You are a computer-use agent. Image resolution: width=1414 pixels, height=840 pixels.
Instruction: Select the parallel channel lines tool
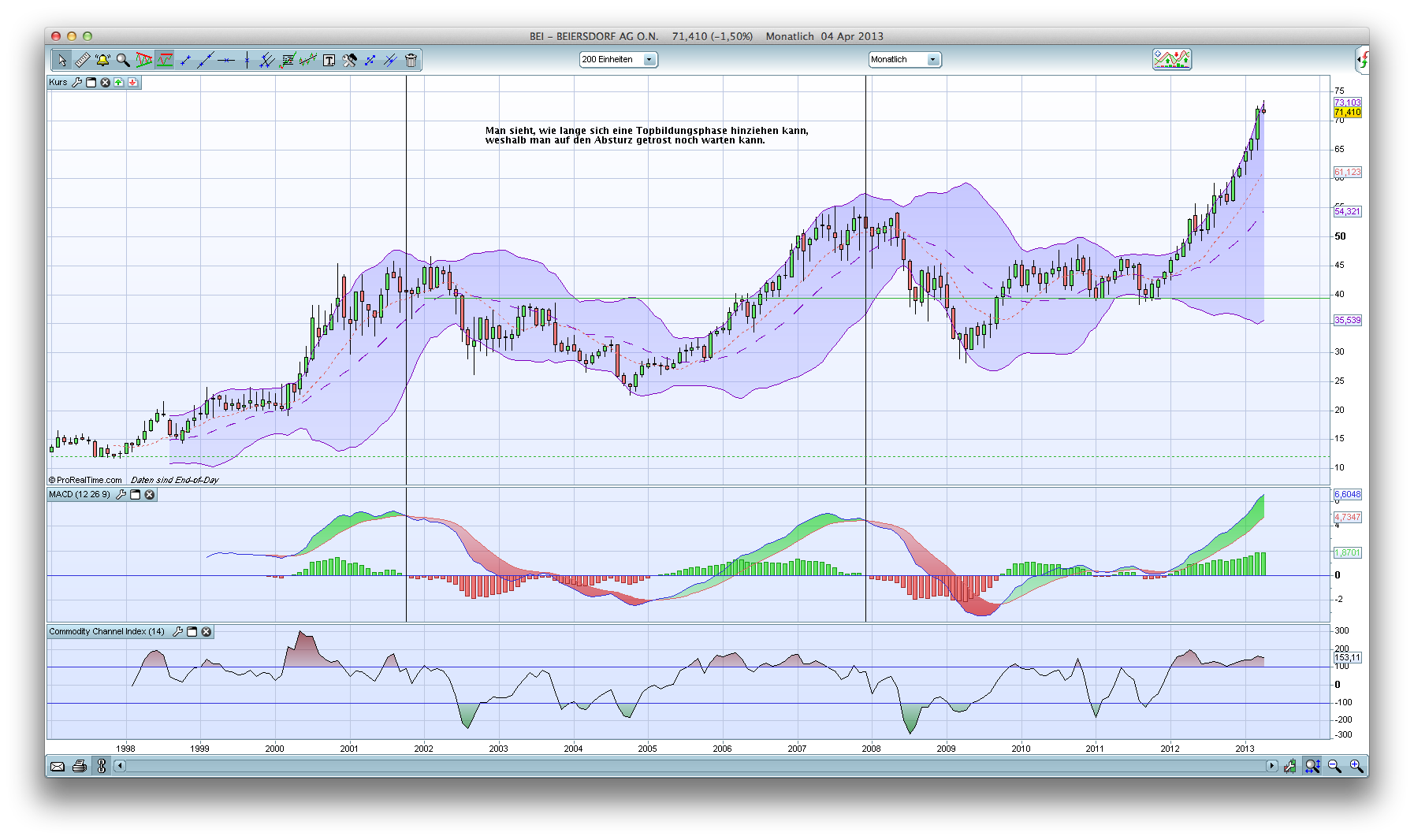point(267,60)
